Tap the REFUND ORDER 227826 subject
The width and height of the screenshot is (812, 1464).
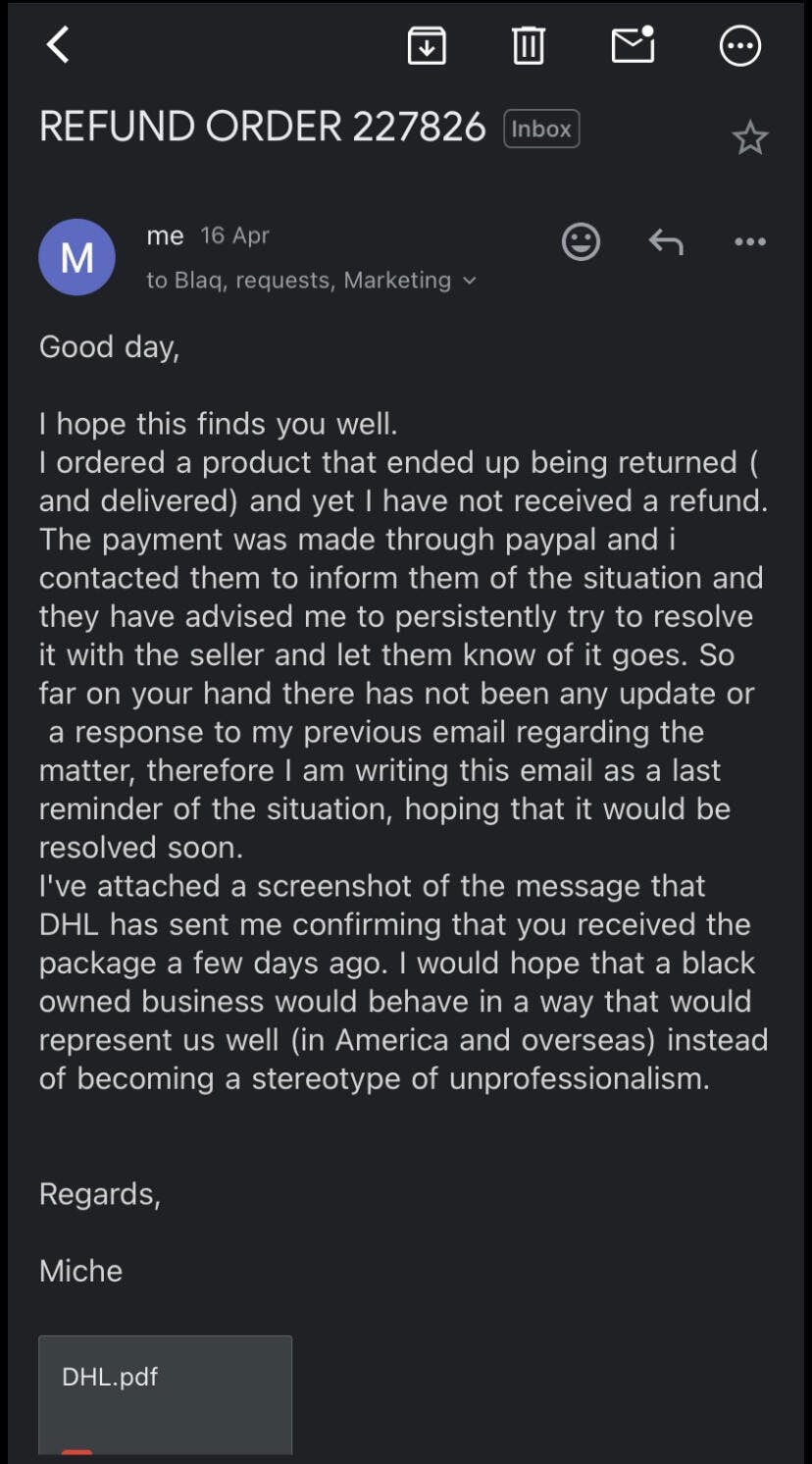(x=262, y=128)
